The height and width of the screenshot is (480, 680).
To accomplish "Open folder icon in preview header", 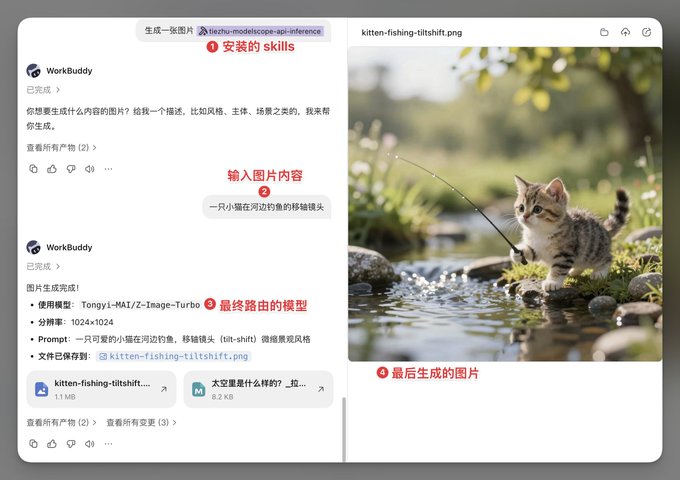I will (604, 32).
